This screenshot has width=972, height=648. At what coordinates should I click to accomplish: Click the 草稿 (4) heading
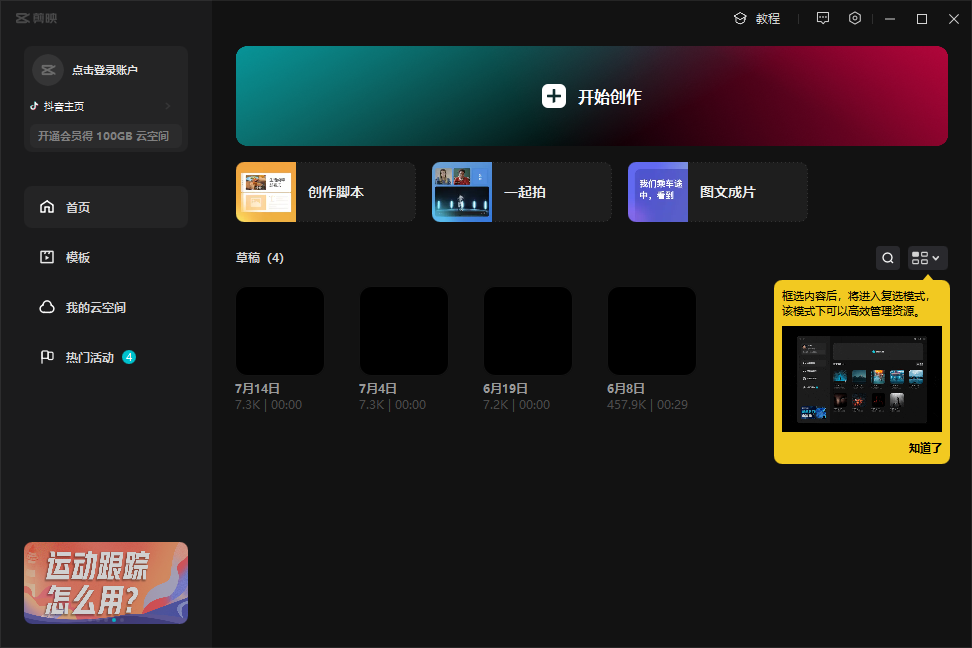260,258
